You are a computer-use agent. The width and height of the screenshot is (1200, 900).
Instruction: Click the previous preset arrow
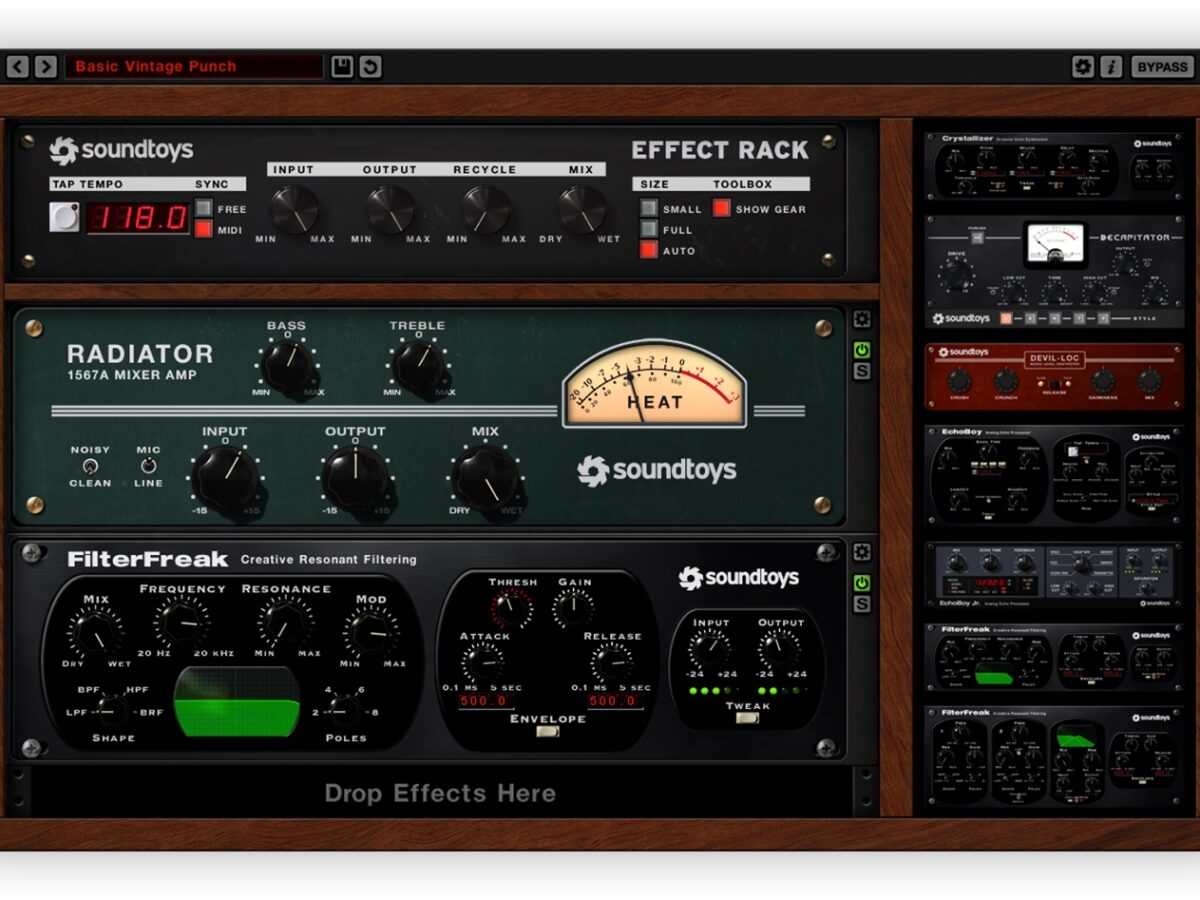tap(18, 67)
